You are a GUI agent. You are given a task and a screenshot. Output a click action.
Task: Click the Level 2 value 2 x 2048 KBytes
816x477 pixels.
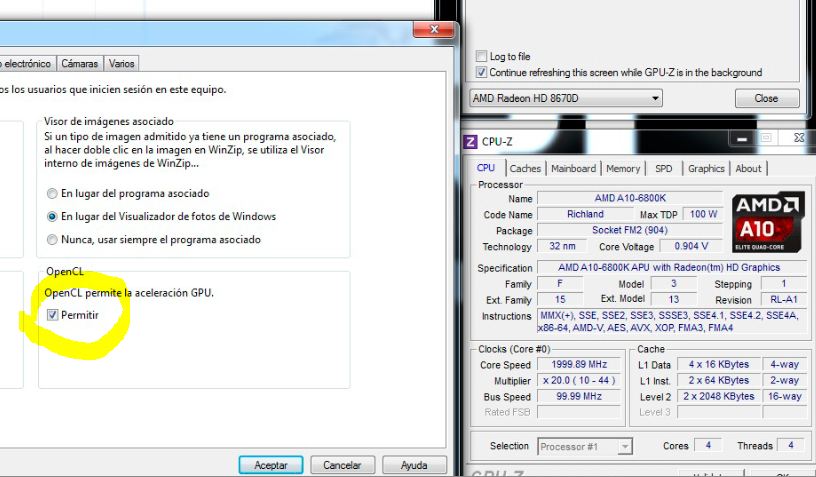(x=719, y=396)
